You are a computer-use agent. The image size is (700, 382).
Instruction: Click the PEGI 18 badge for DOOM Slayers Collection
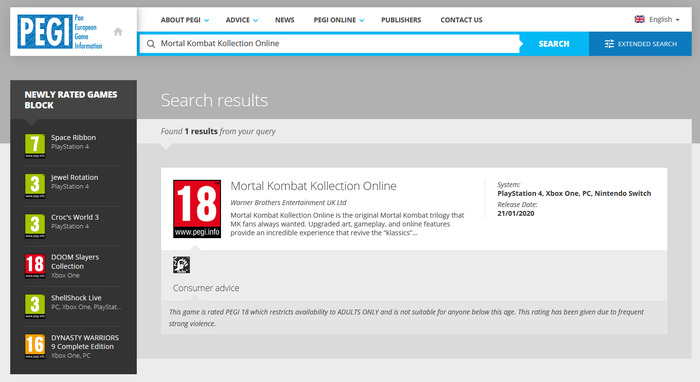(35, 266)
